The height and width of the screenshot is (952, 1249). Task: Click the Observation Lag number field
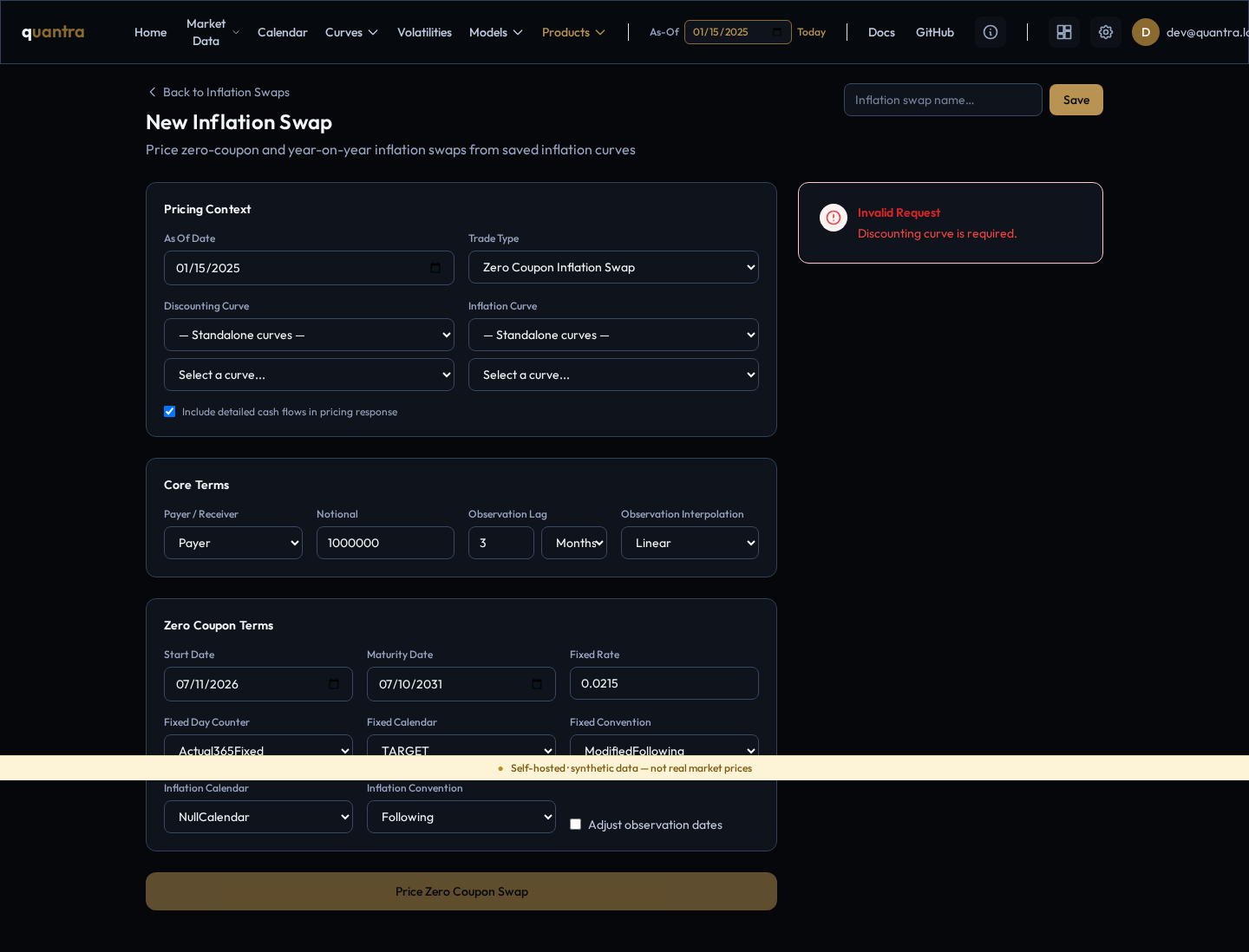pos(501,543)
